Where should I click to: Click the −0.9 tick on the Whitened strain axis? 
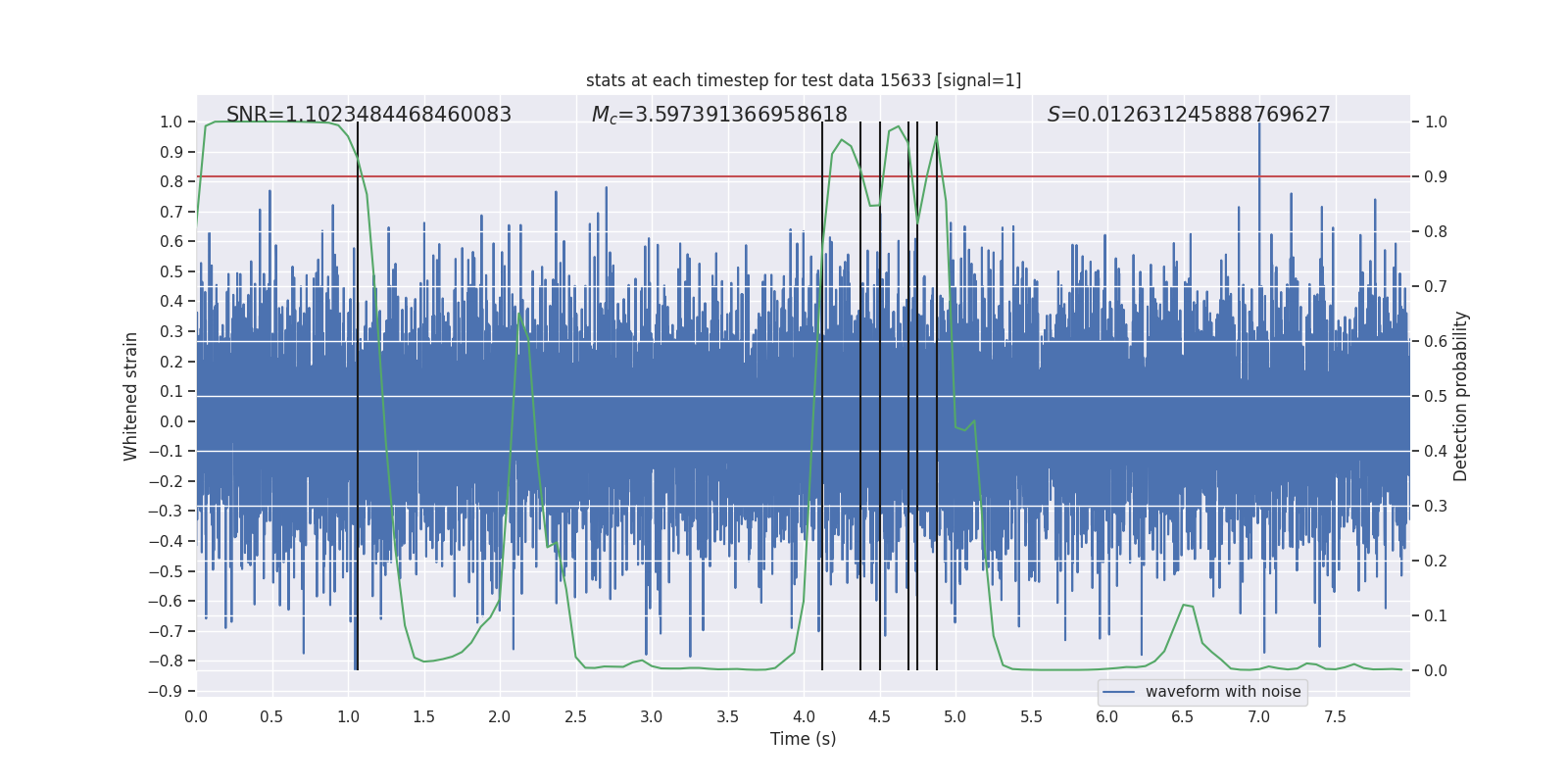[x=167, y=691]
